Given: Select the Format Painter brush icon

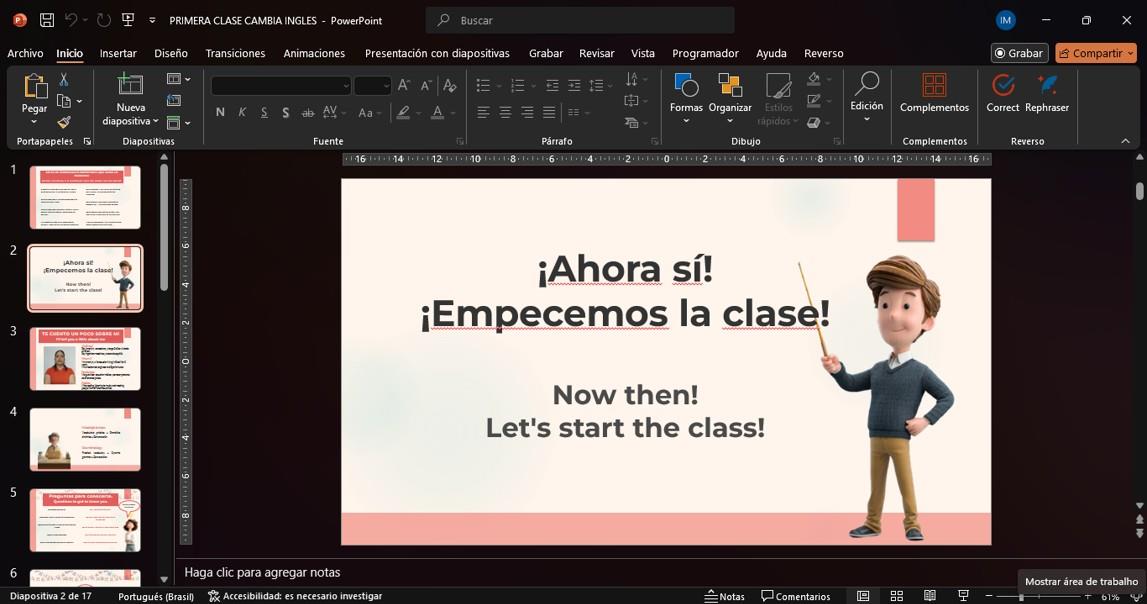Looking at the screenshot, I should [64, 123].
